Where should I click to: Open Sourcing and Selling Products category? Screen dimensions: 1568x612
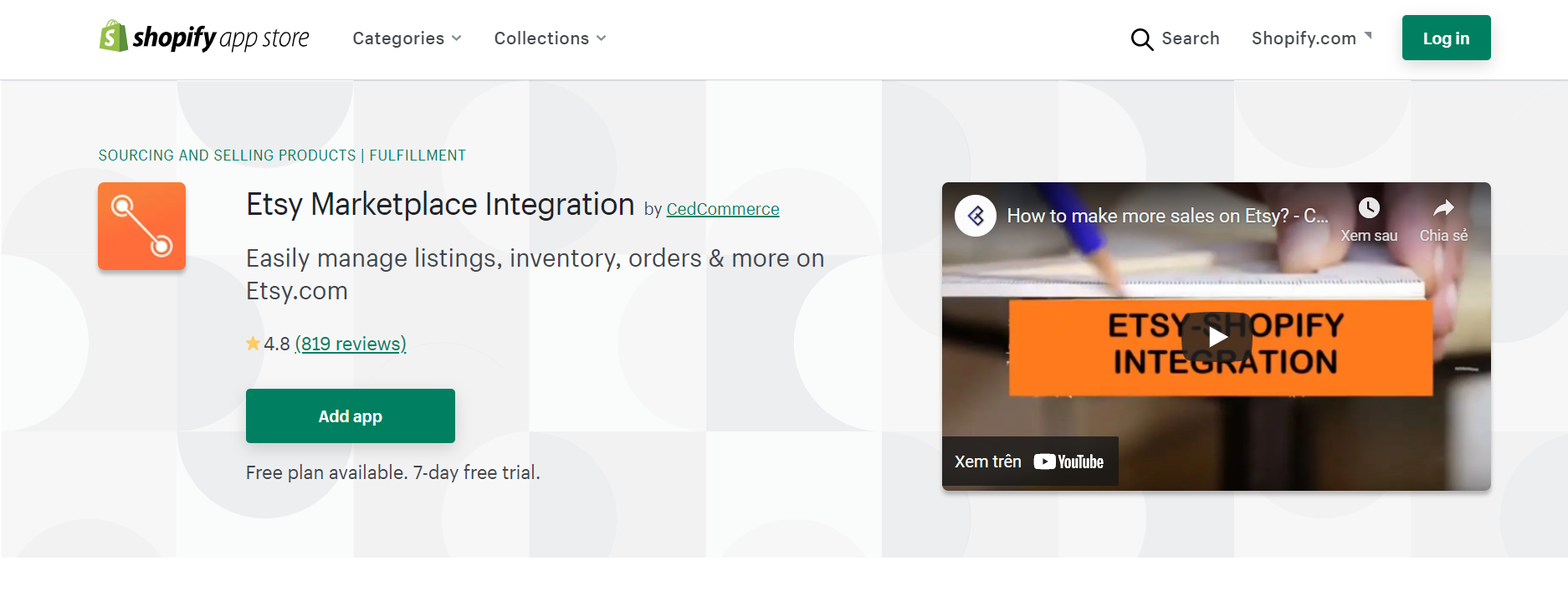point(227,156)
